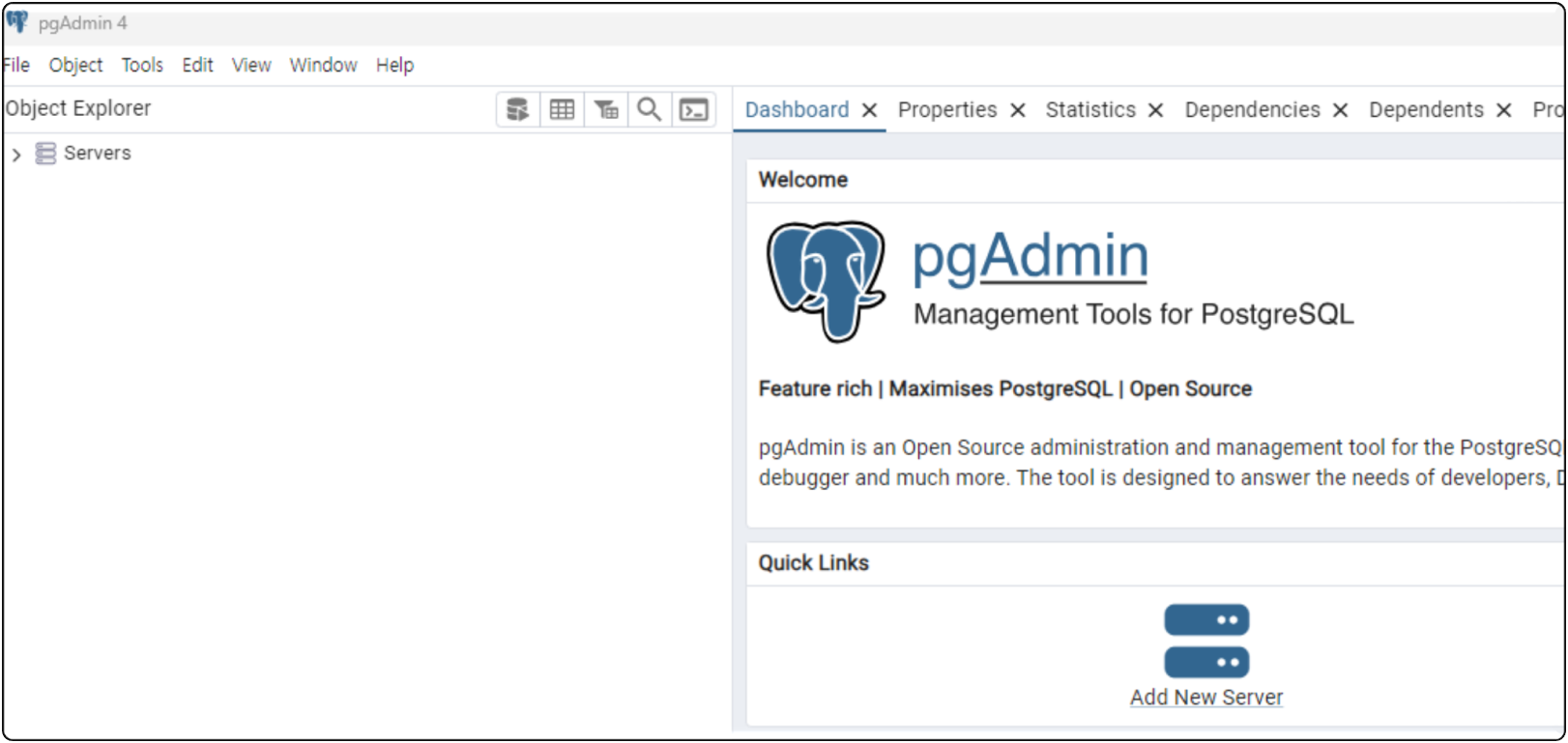The image size is (1568, 743).
Task: Click 'Feature rich | Maximises PostgreSQL' text
Action: [936, 388]
